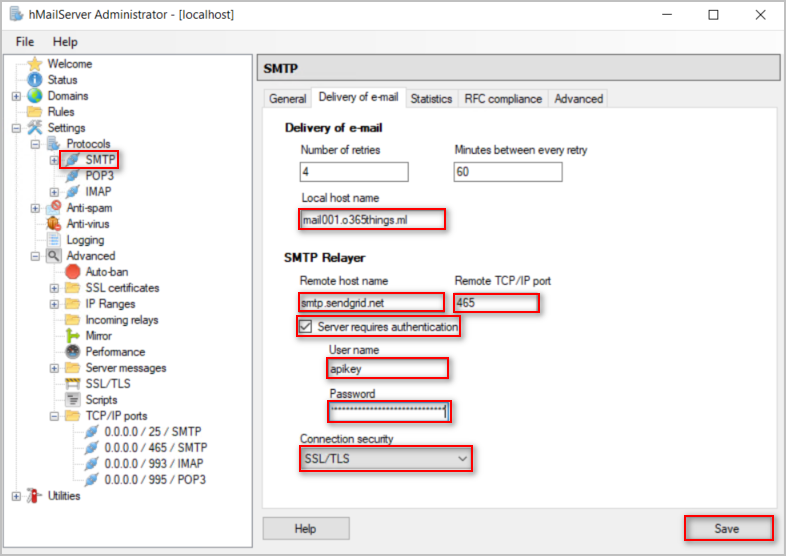Click the Password field

tap(389, 412)
